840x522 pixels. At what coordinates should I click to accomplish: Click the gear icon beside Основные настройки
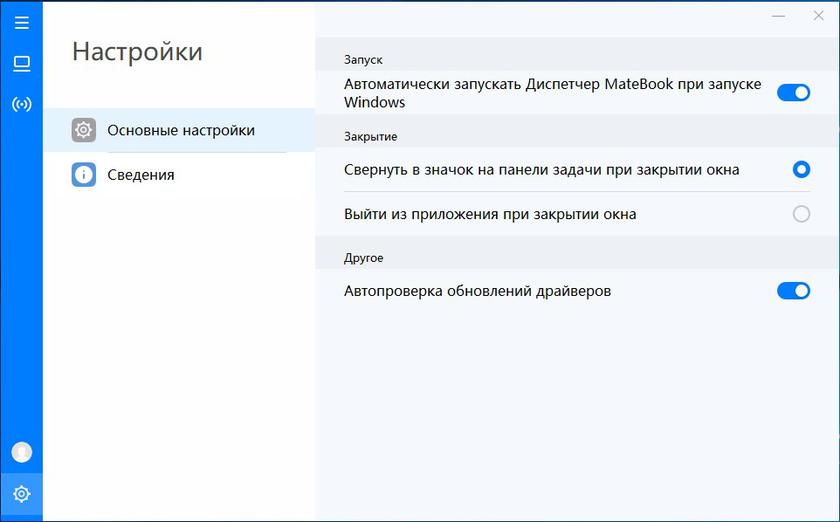(84, 130)
